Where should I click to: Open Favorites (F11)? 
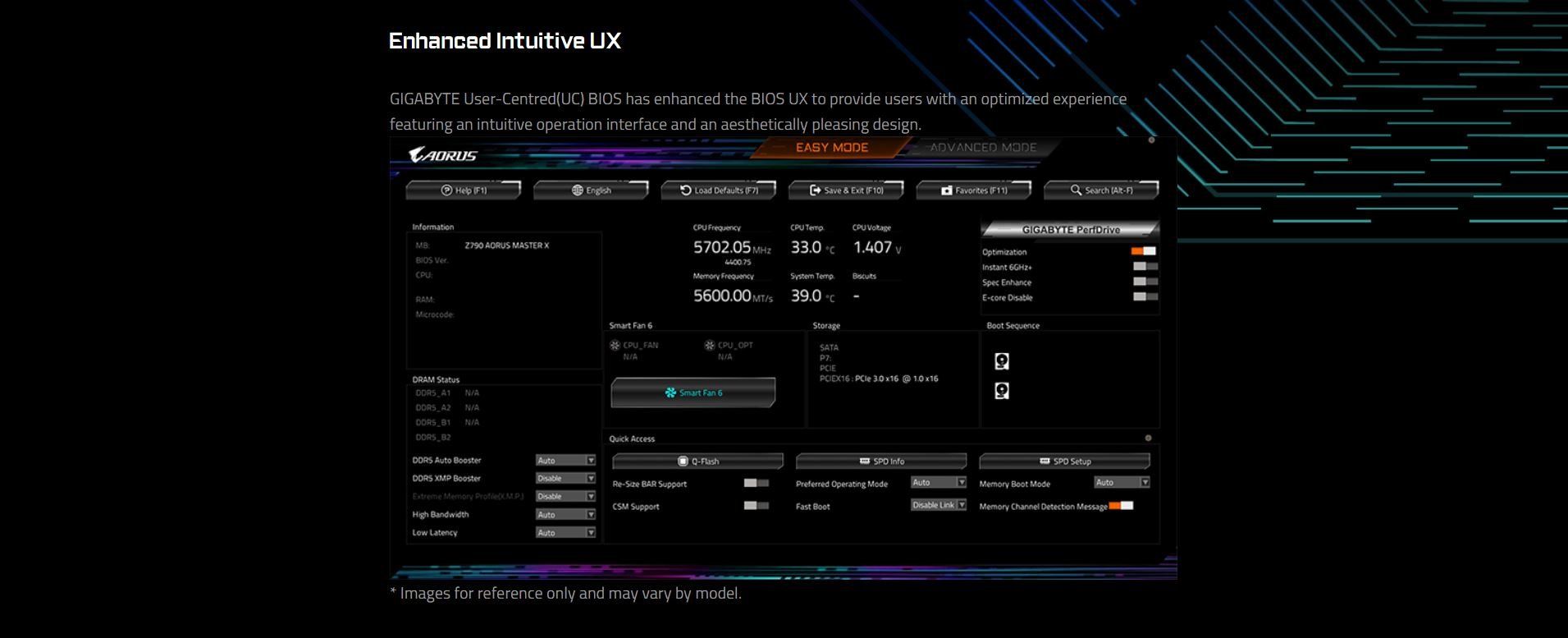(974, 190)
